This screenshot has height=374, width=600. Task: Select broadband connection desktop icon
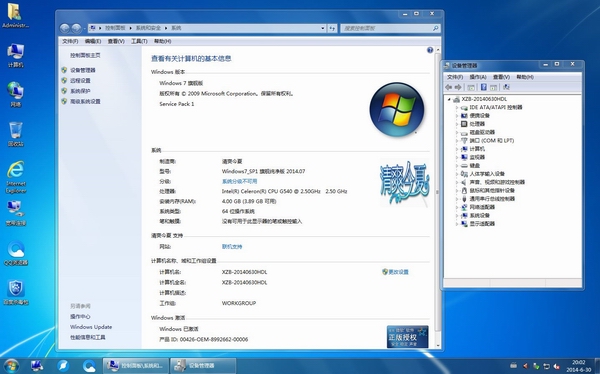point(15,213)
